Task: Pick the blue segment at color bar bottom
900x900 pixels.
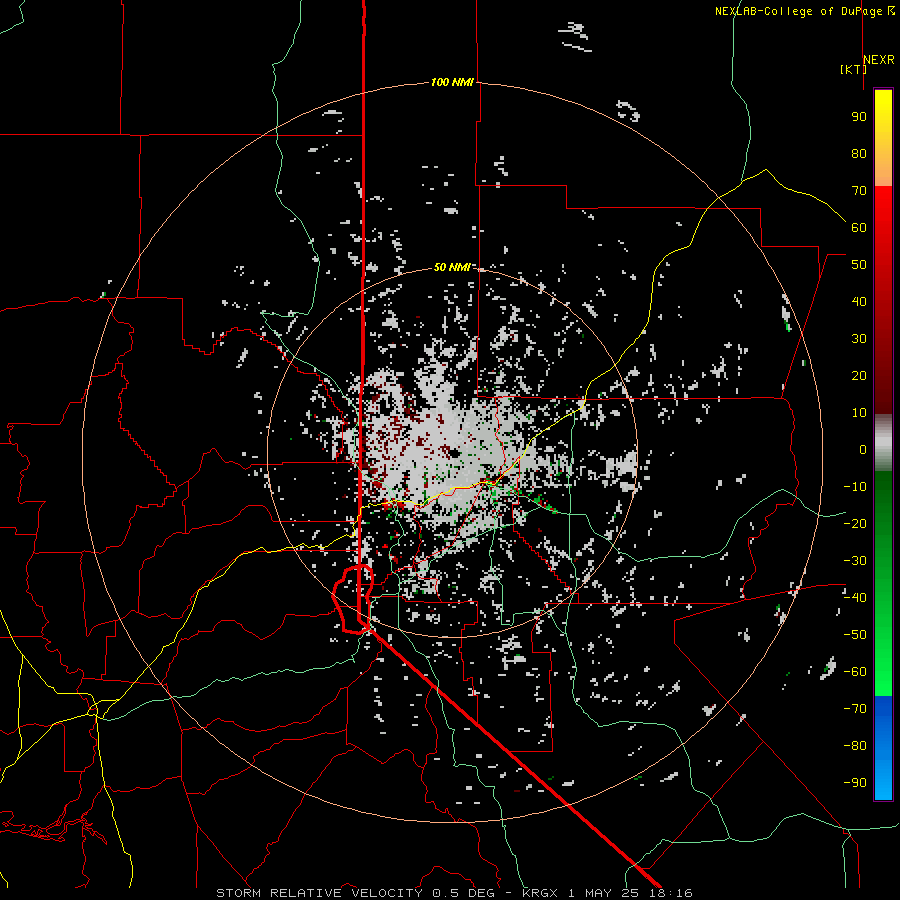Action: coord(883,748)
